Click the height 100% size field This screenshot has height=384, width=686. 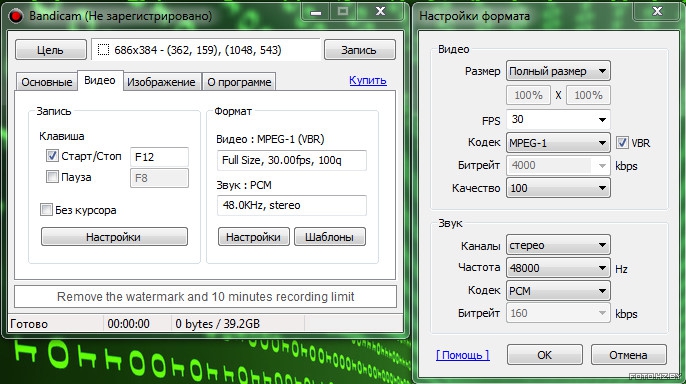pyautogui.click(x=588, y=95)
